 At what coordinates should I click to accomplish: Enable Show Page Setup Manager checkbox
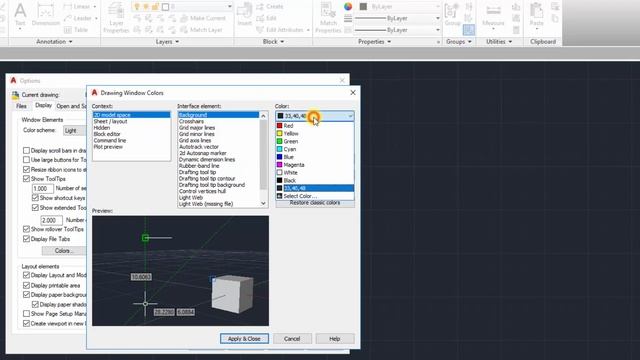click(x=27, y=314)
